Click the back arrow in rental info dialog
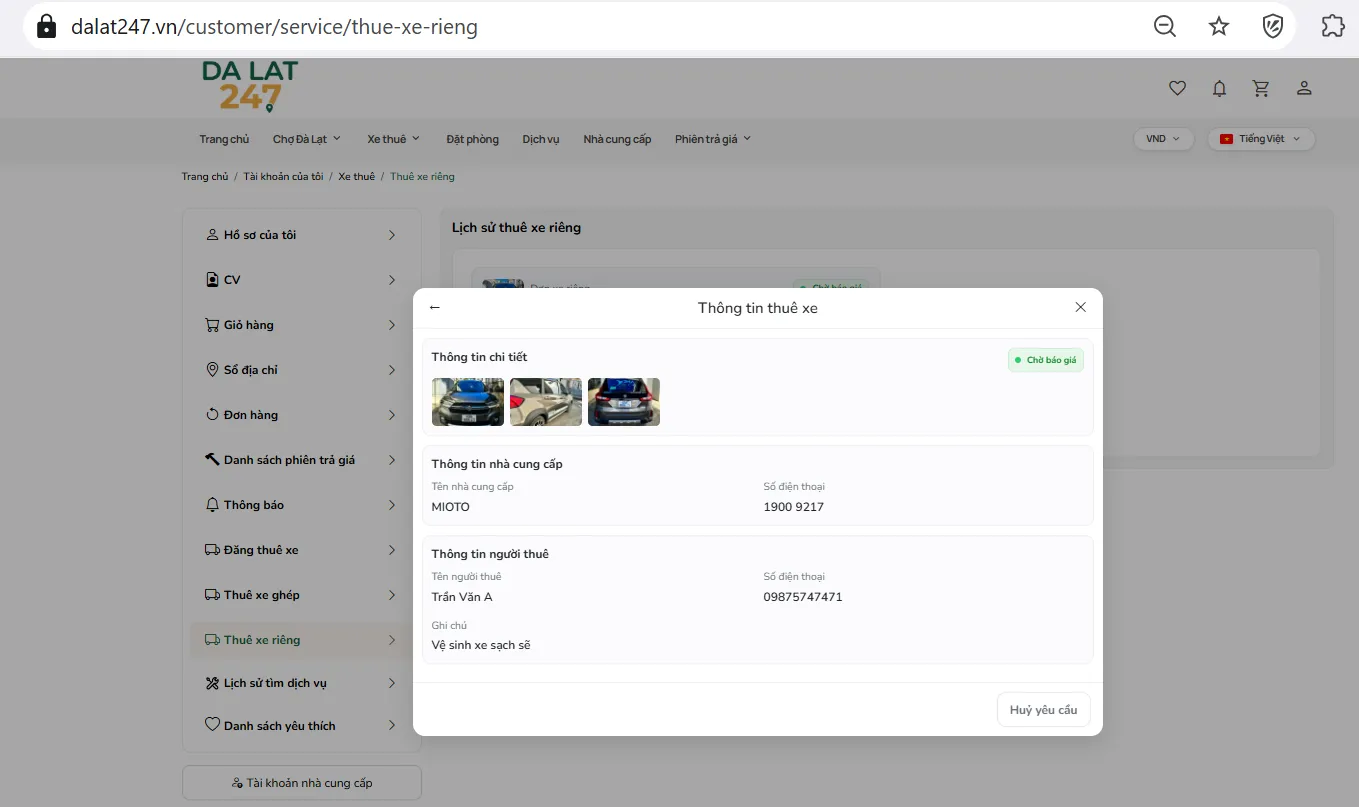 (434, 307)
